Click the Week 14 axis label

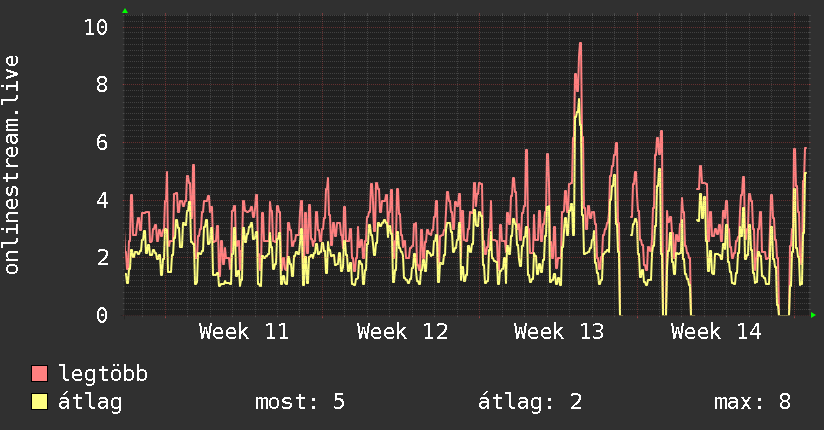[x=716, y=332]
